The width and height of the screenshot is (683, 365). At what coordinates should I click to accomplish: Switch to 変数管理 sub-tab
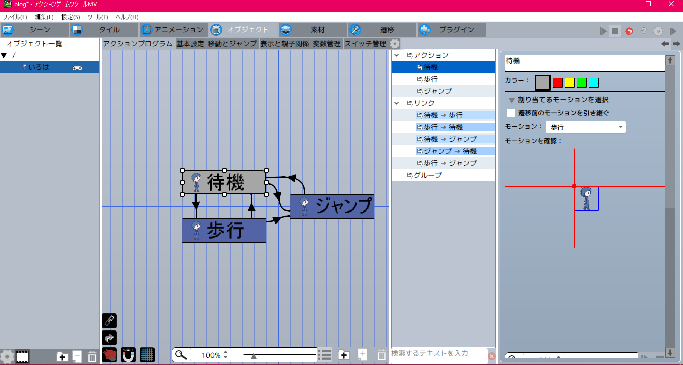click(327, 44)
